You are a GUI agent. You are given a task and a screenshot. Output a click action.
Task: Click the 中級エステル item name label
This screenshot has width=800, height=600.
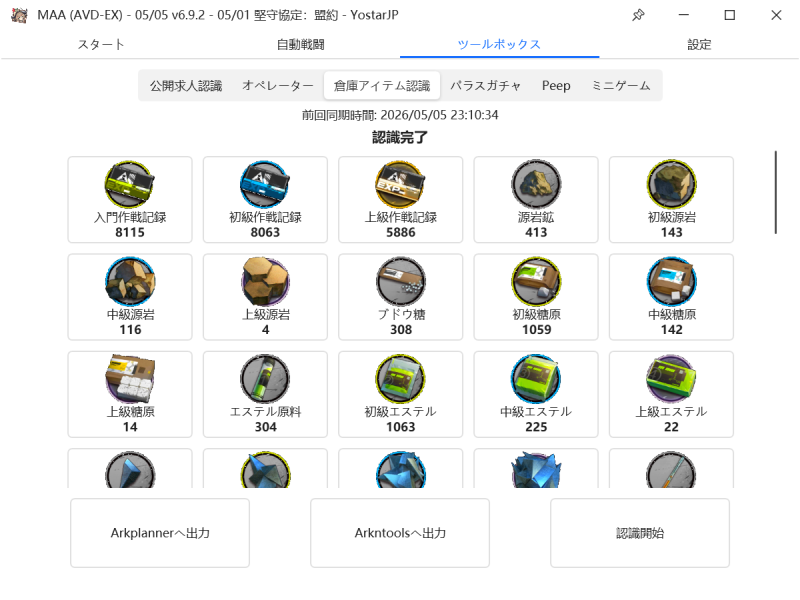pyautogui.click(x=536, y=412)
